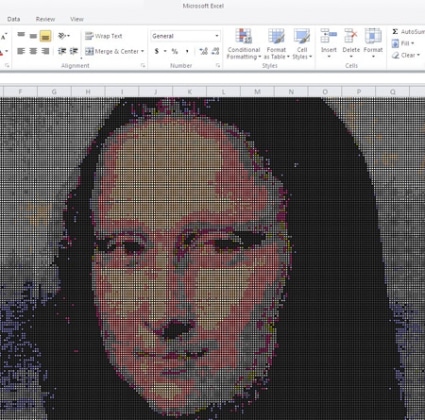The image size is (425, 420).
Task: Select column P header
Action: (359, 92)
